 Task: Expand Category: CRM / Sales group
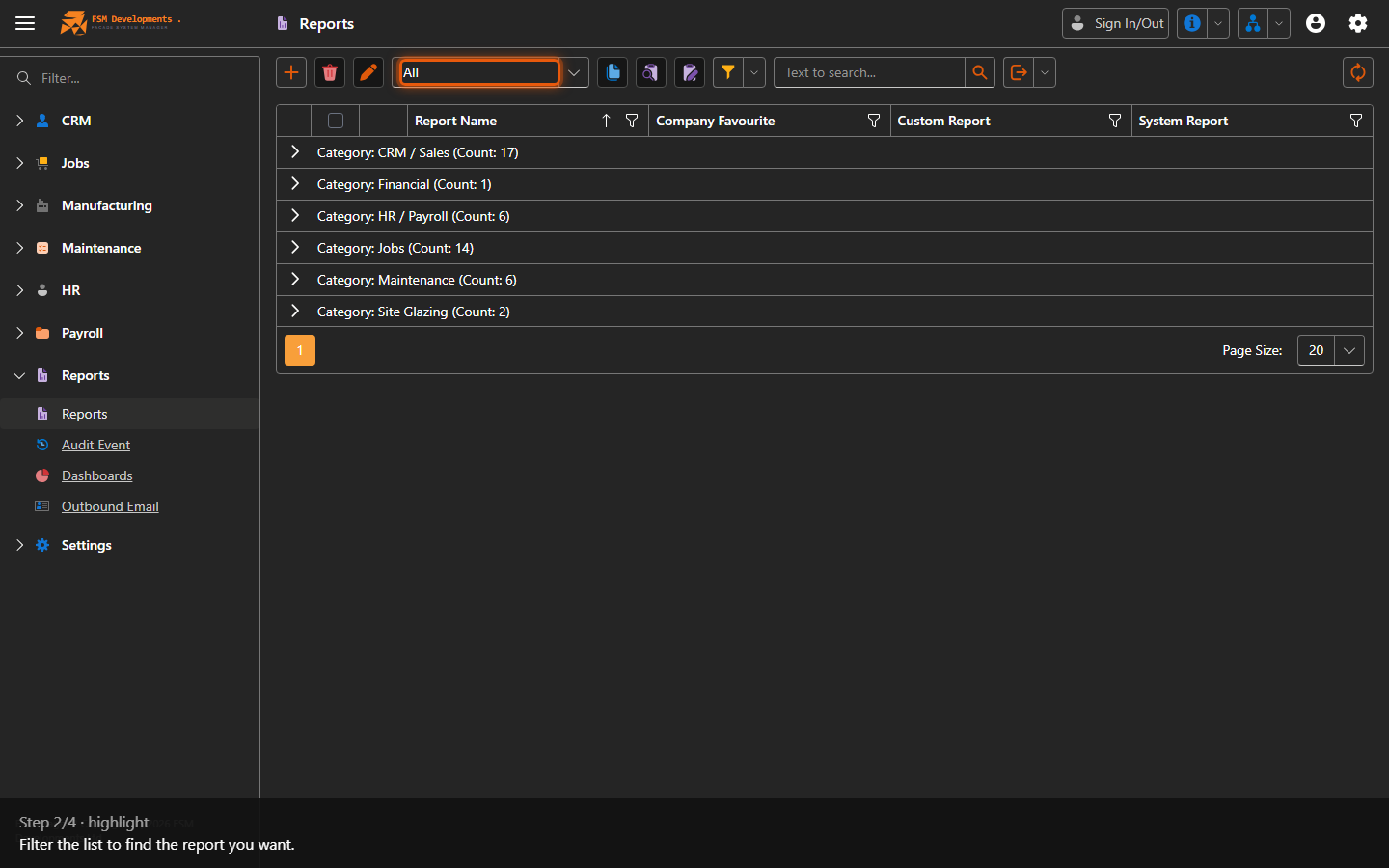[x=295, y=152]
